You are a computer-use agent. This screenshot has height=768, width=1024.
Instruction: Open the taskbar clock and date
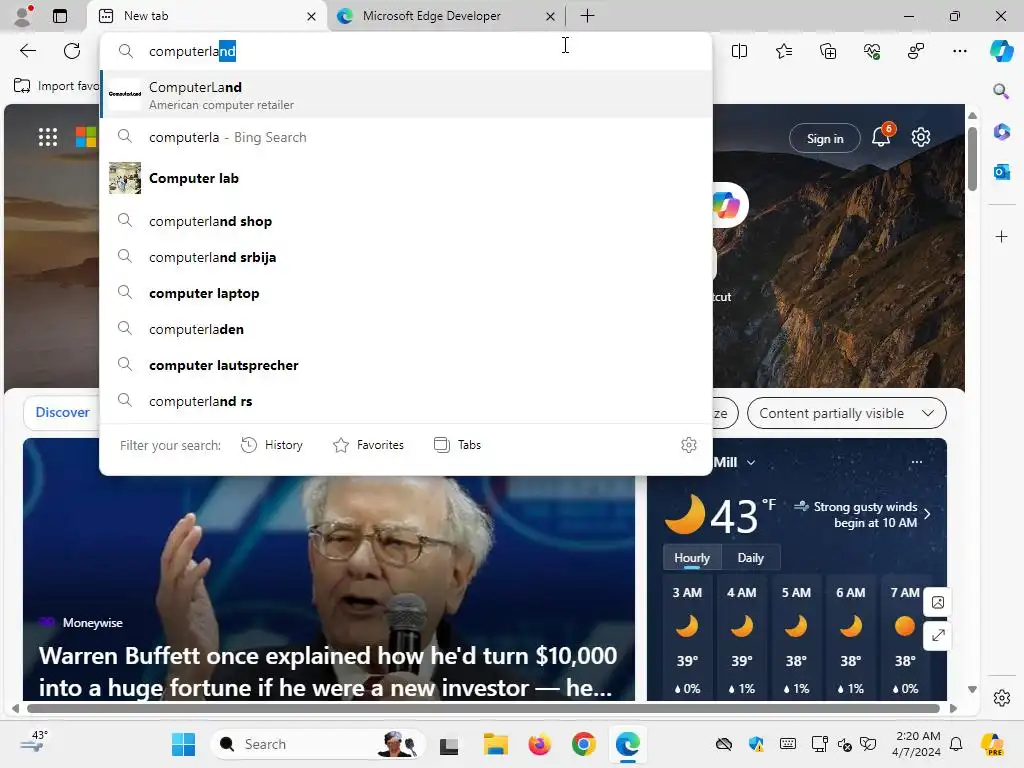coord(917,744)
